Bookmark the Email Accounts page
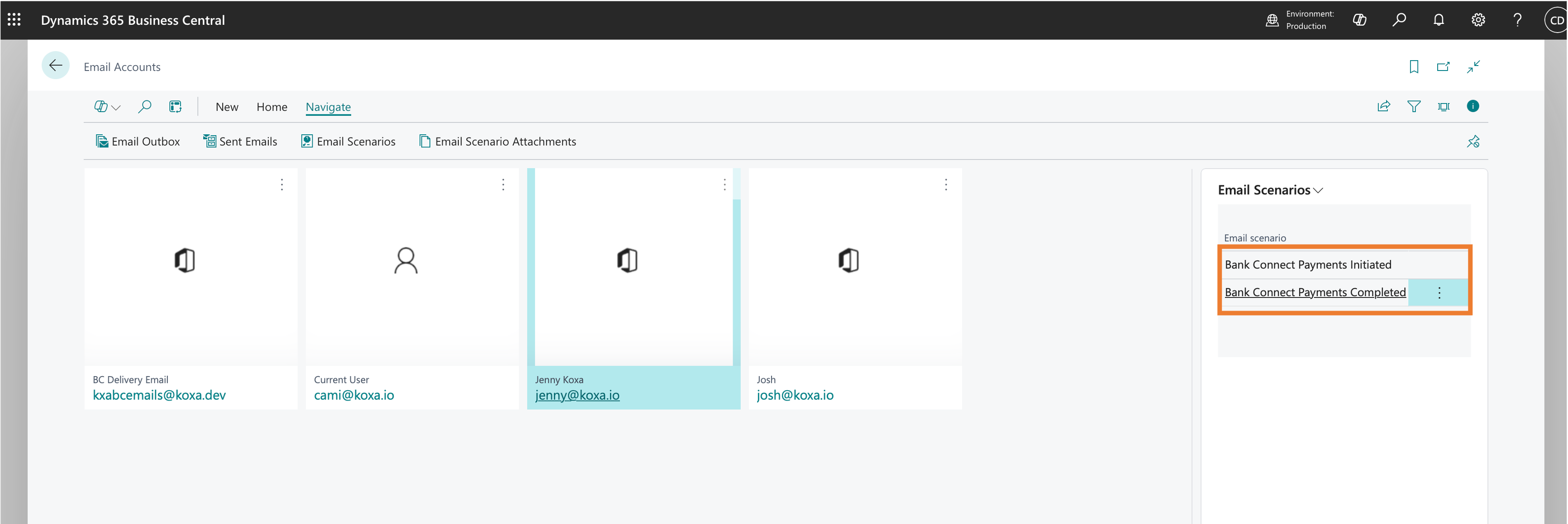This screenshot has width=1568, height=524. (x=1414, y=67)
